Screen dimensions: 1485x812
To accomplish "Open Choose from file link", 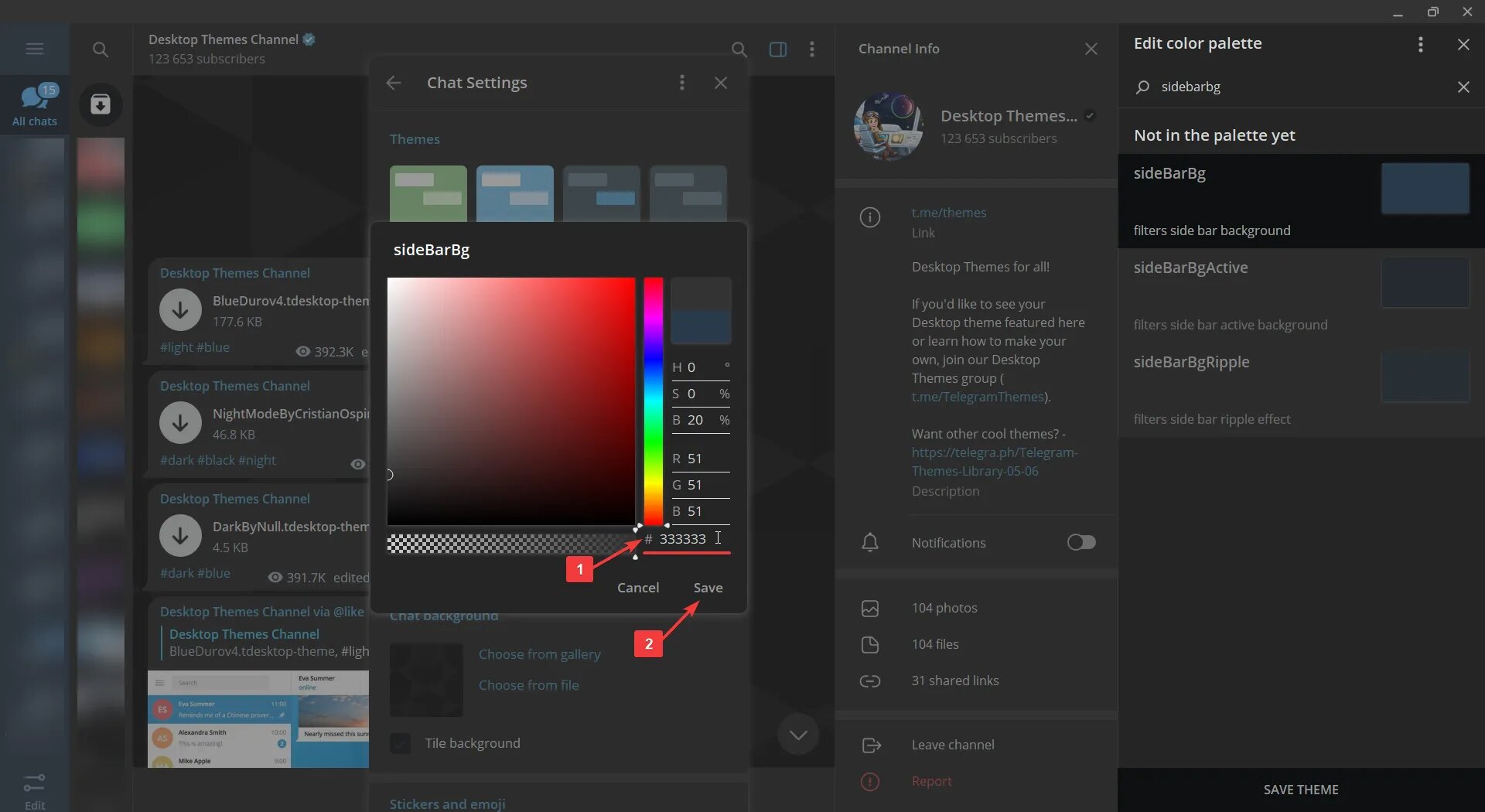I will [528, 685].
